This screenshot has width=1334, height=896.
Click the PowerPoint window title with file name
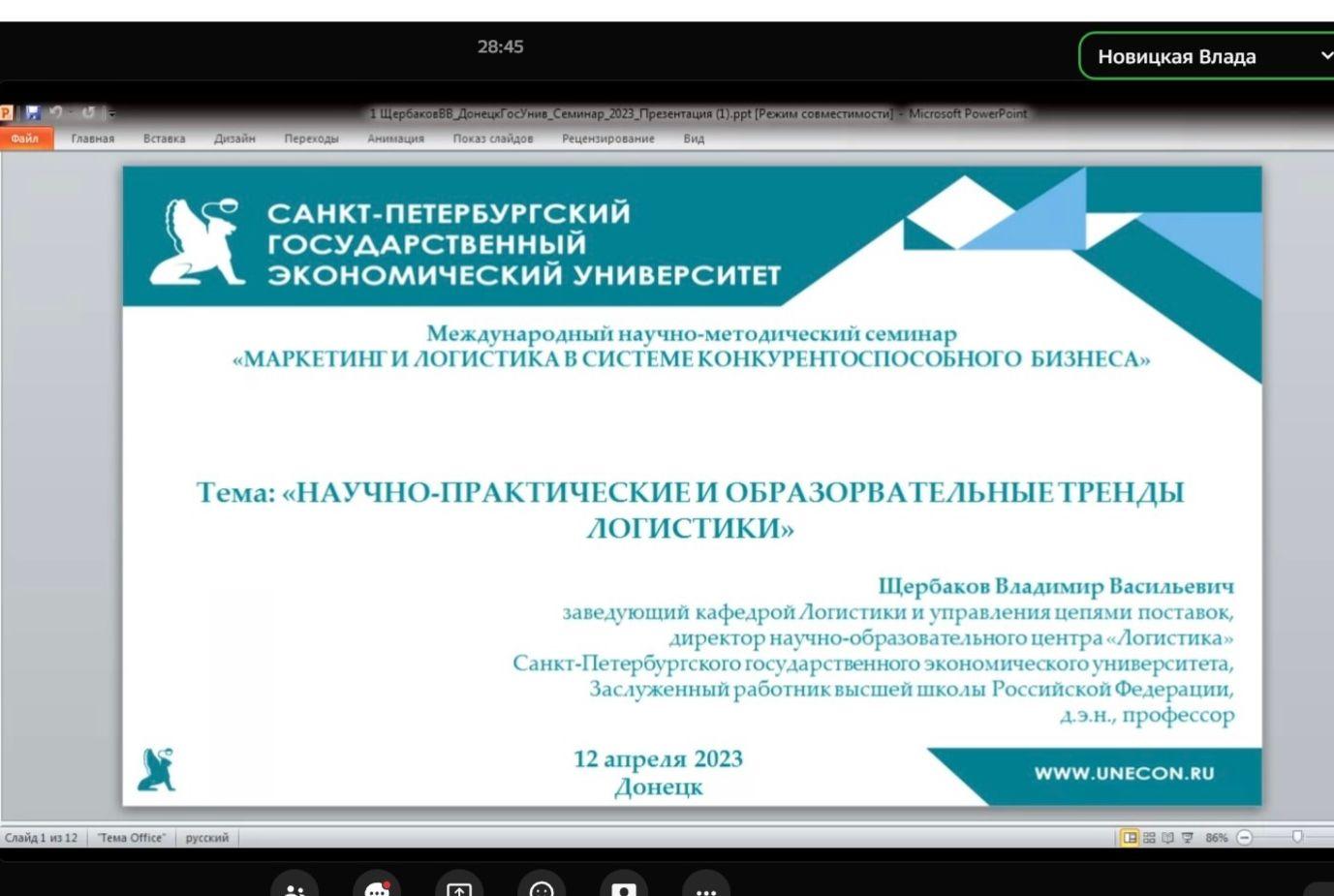coord(698,113)
